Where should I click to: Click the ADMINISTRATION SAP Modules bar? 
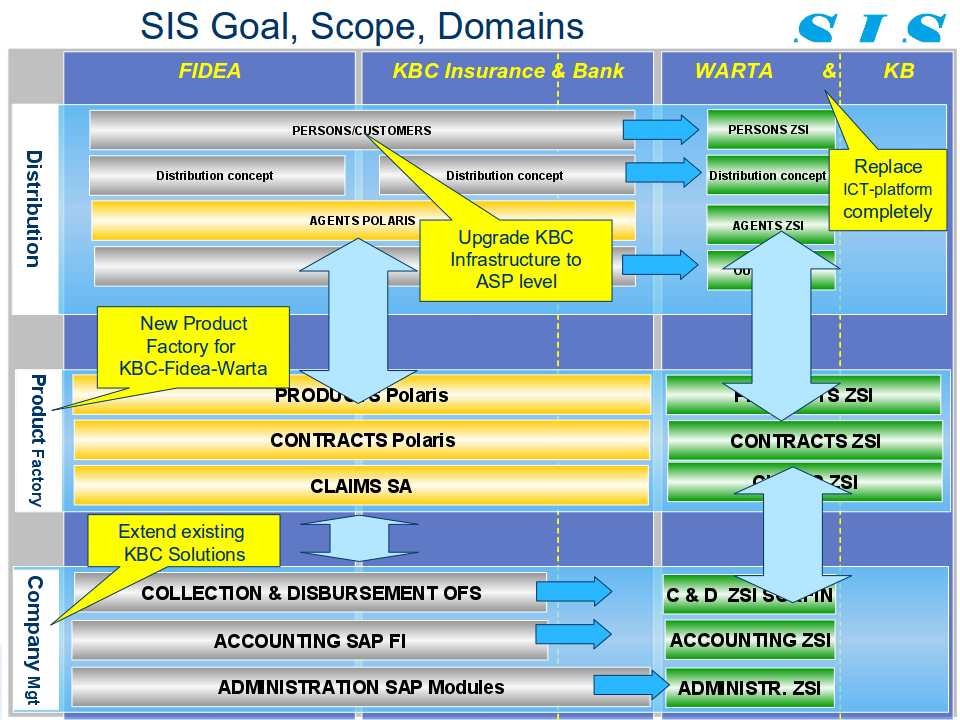click(361, 687)
